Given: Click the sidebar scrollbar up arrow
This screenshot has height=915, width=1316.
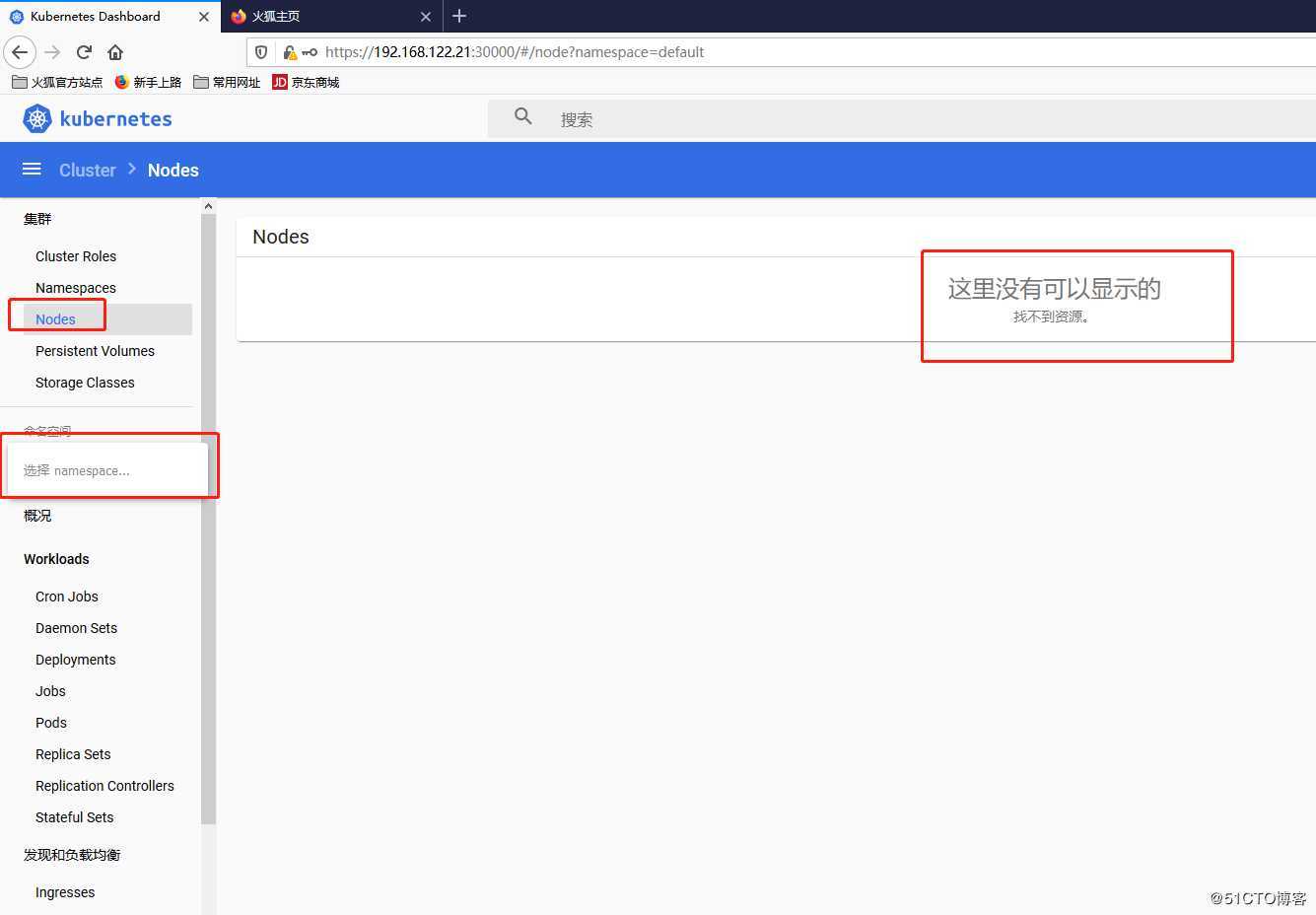Looking at the screenshot, I should tap(208, 206).
